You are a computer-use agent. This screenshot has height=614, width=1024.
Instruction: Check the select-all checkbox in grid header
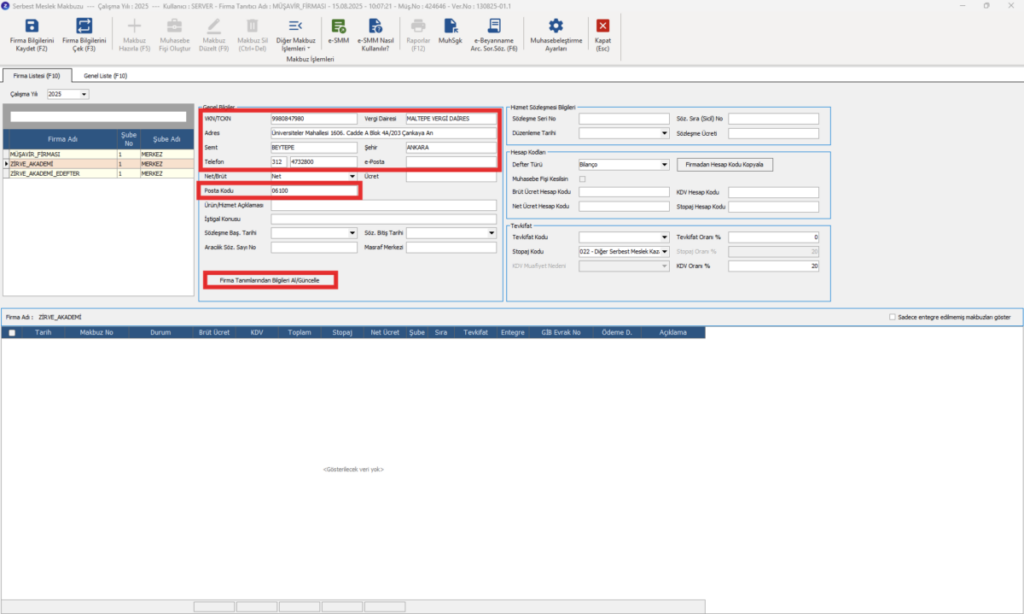tap(12, 332)
